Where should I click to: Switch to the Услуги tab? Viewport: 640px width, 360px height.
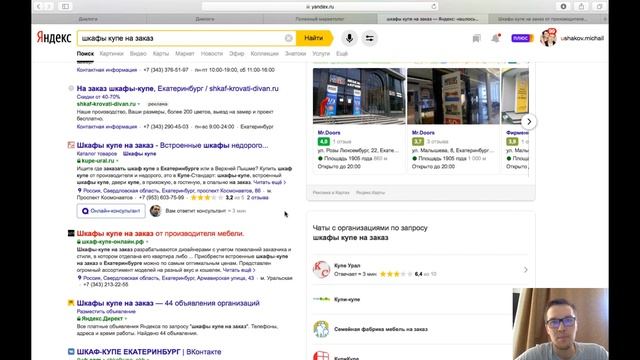(321, 53)
